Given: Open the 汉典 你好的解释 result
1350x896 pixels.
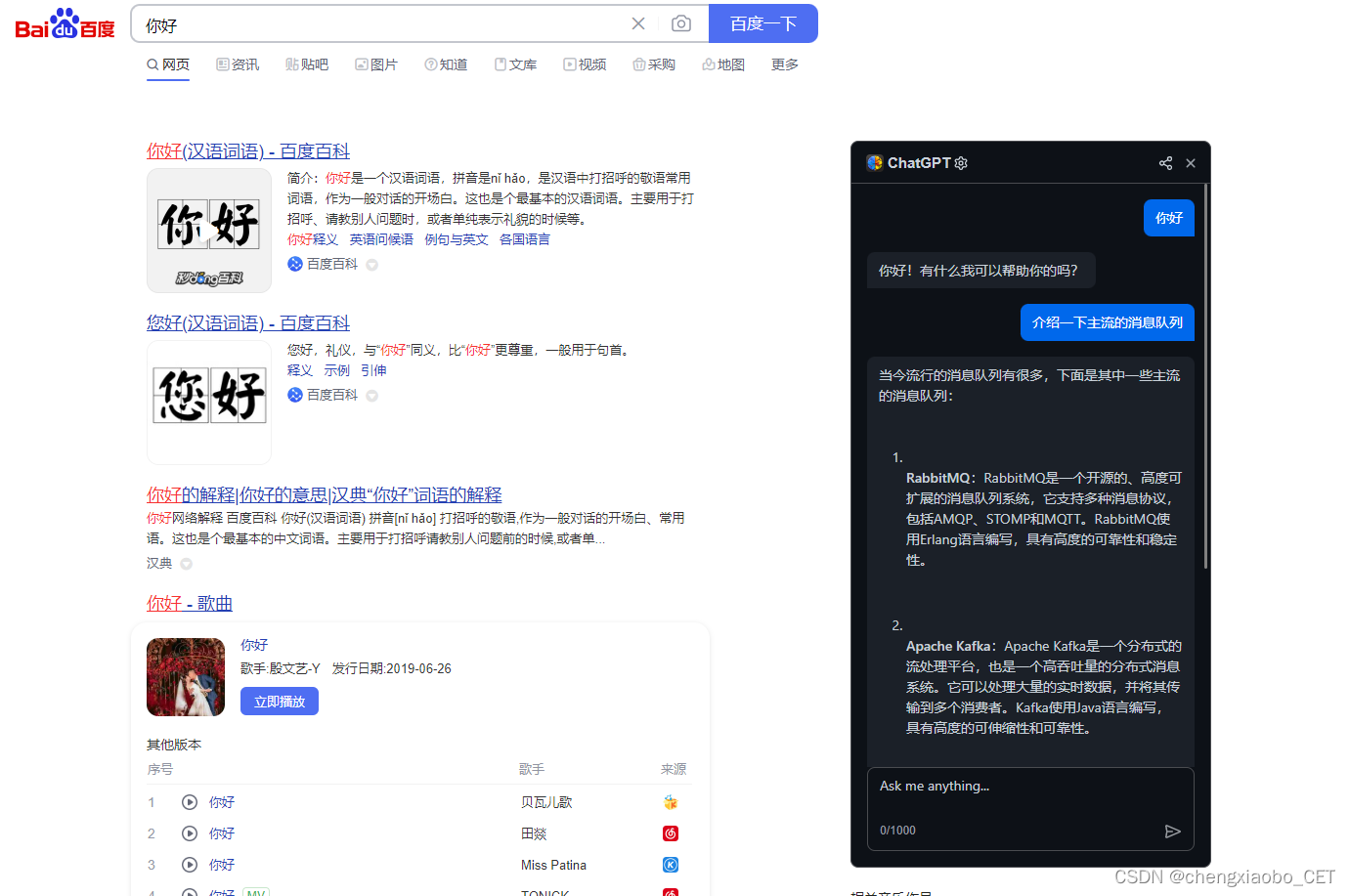Looking at the screenshot, I should click(325, 495).
